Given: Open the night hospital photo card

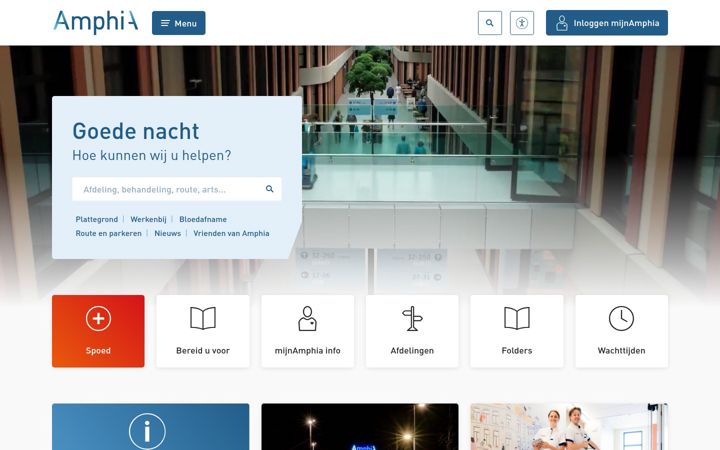Looking at the screenshot, I should point(360,427).
